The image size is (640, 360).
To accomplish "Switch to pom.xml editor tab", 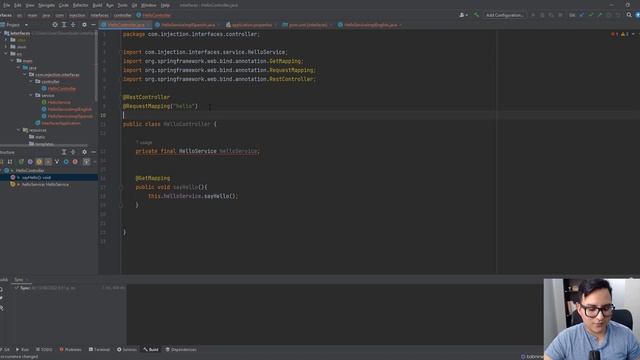I will [x=308, y=25].
